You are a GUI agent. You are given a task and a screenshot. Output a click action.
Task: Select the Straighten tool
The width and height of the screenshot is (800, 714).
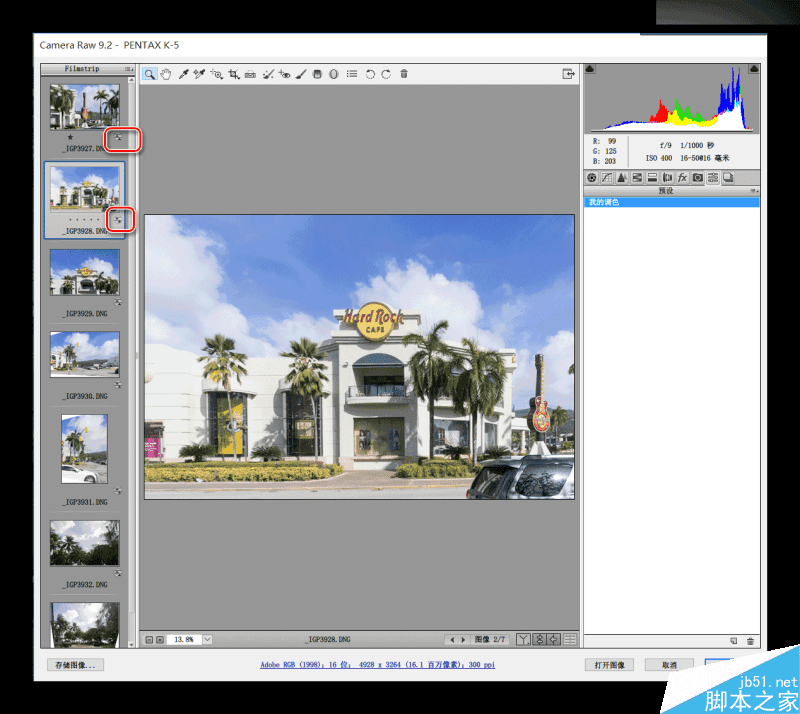(250, 75)
